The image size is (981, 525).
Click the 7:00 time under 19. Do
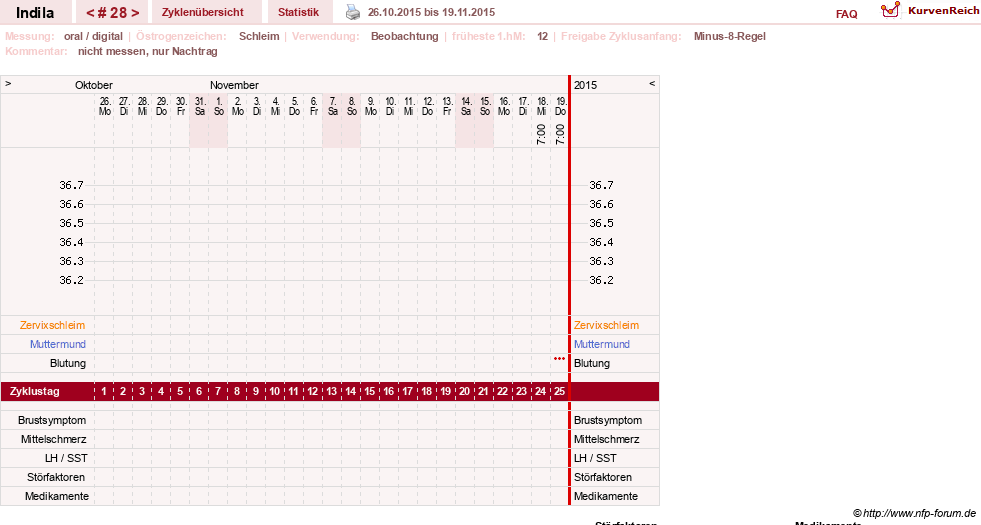click(560, 135)
